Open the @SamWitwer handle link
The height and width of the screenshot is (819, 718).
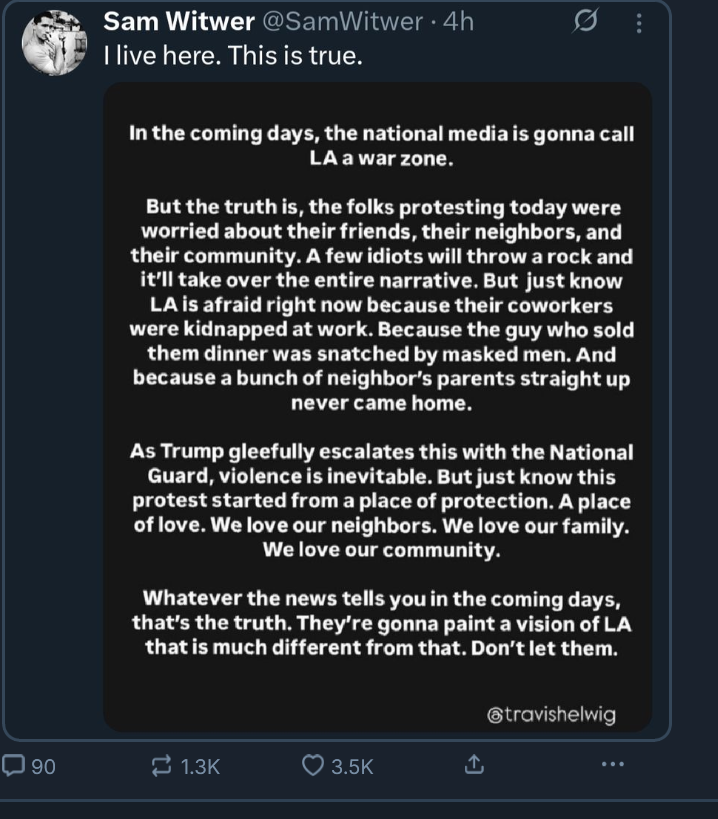(342, 21)
